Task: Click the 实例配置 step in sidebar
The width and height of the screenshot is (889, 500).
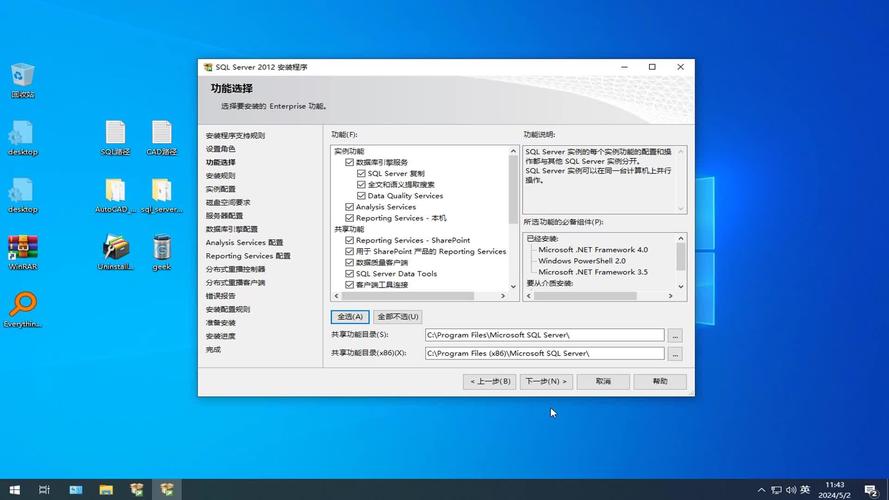Action: pyautogui.click(x=221, y=189)
